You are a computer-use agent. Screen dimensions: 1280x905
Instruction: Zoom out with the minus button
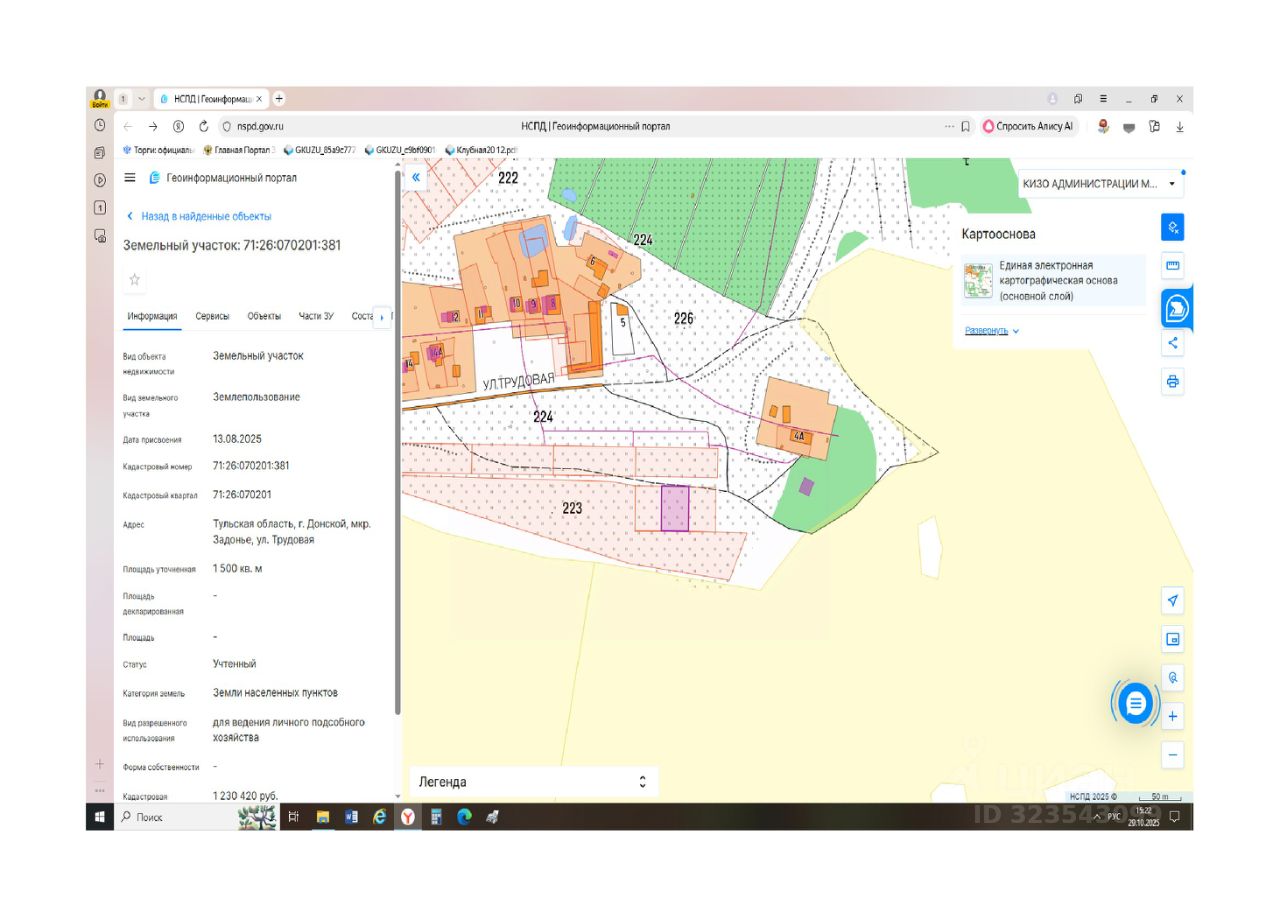point(1173,755)
